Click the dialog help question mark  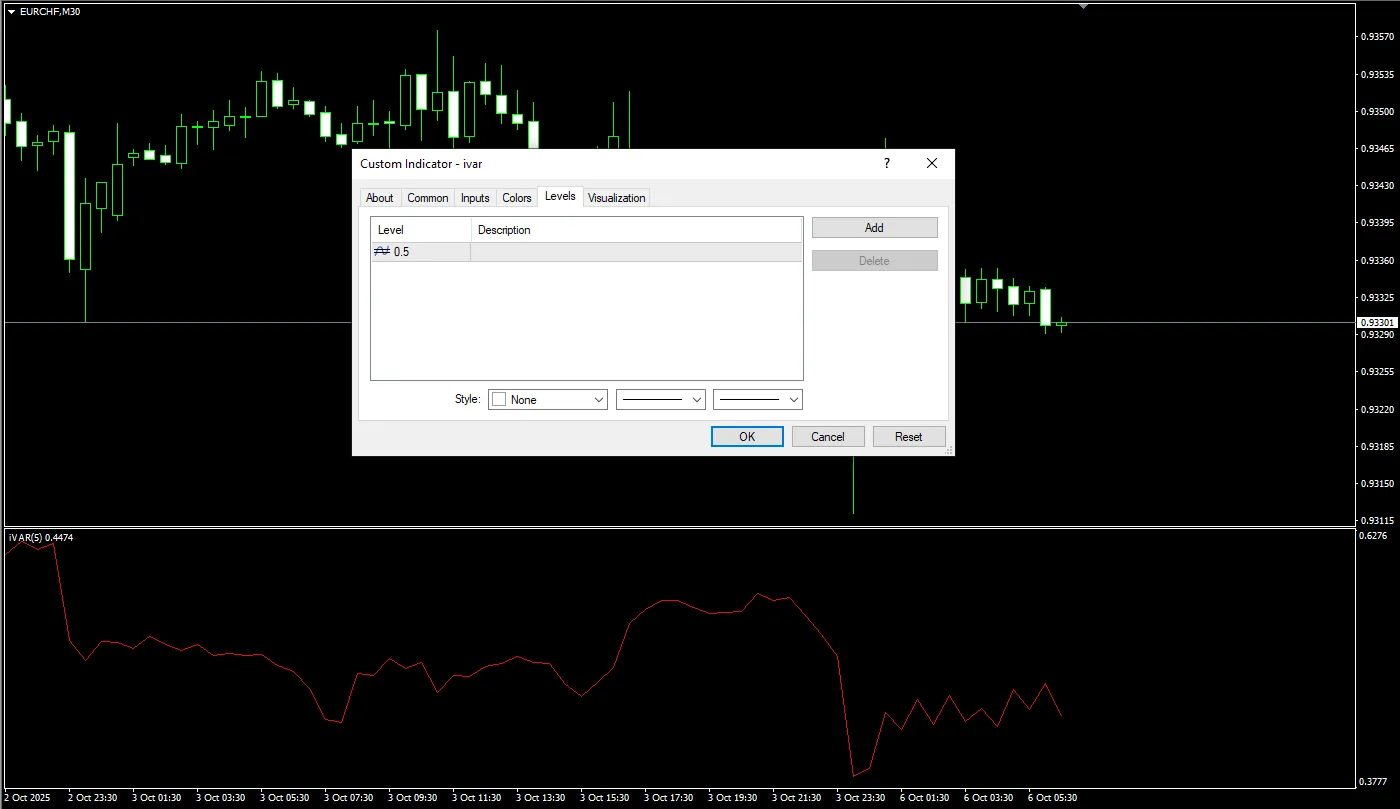[886, 163]
